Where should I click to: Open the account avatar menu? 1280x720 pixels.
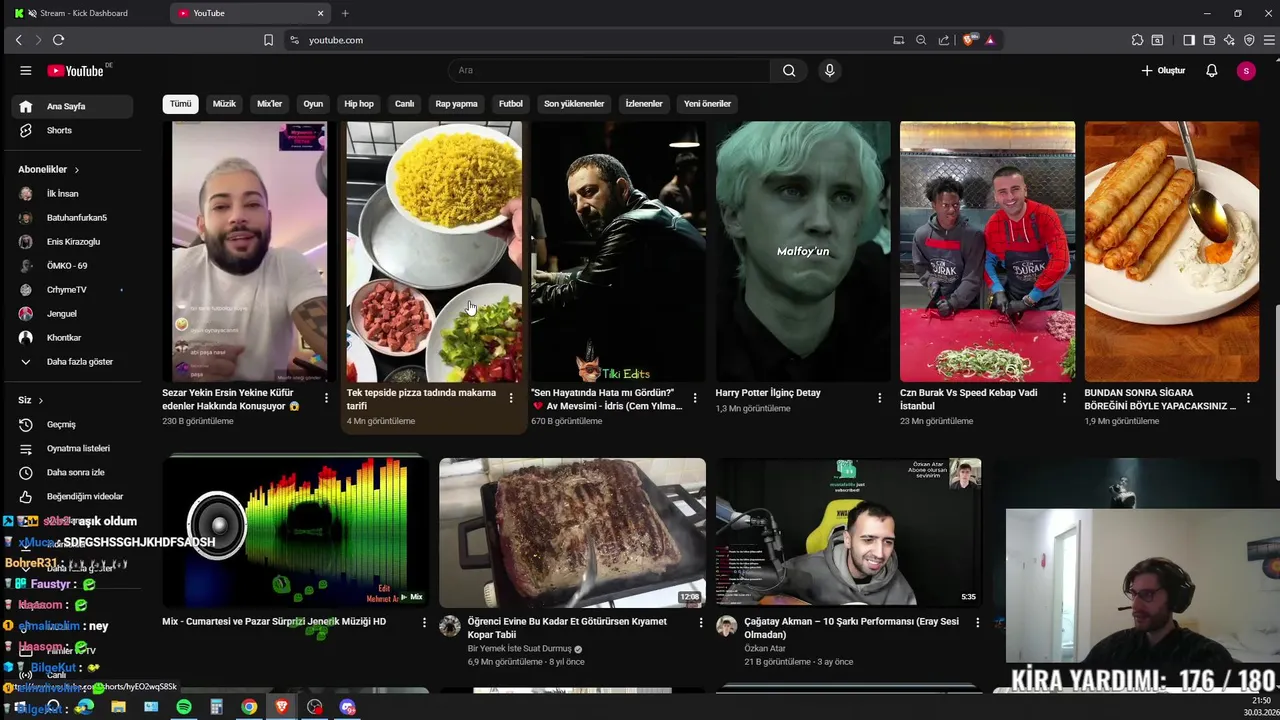pos(1246,70)
